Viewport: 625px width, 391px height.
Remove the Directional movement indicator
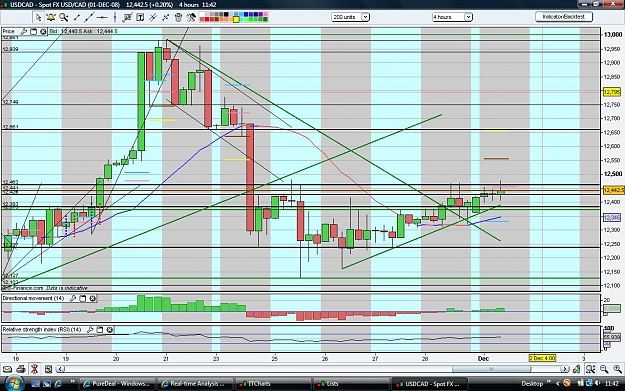tap(92, 298)
